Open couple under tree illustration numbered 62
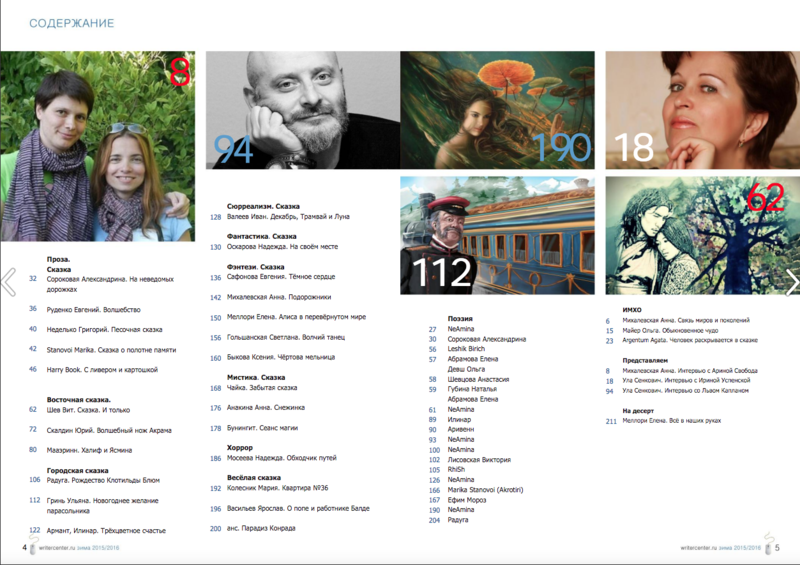The image size is (800, 565). 703,235
